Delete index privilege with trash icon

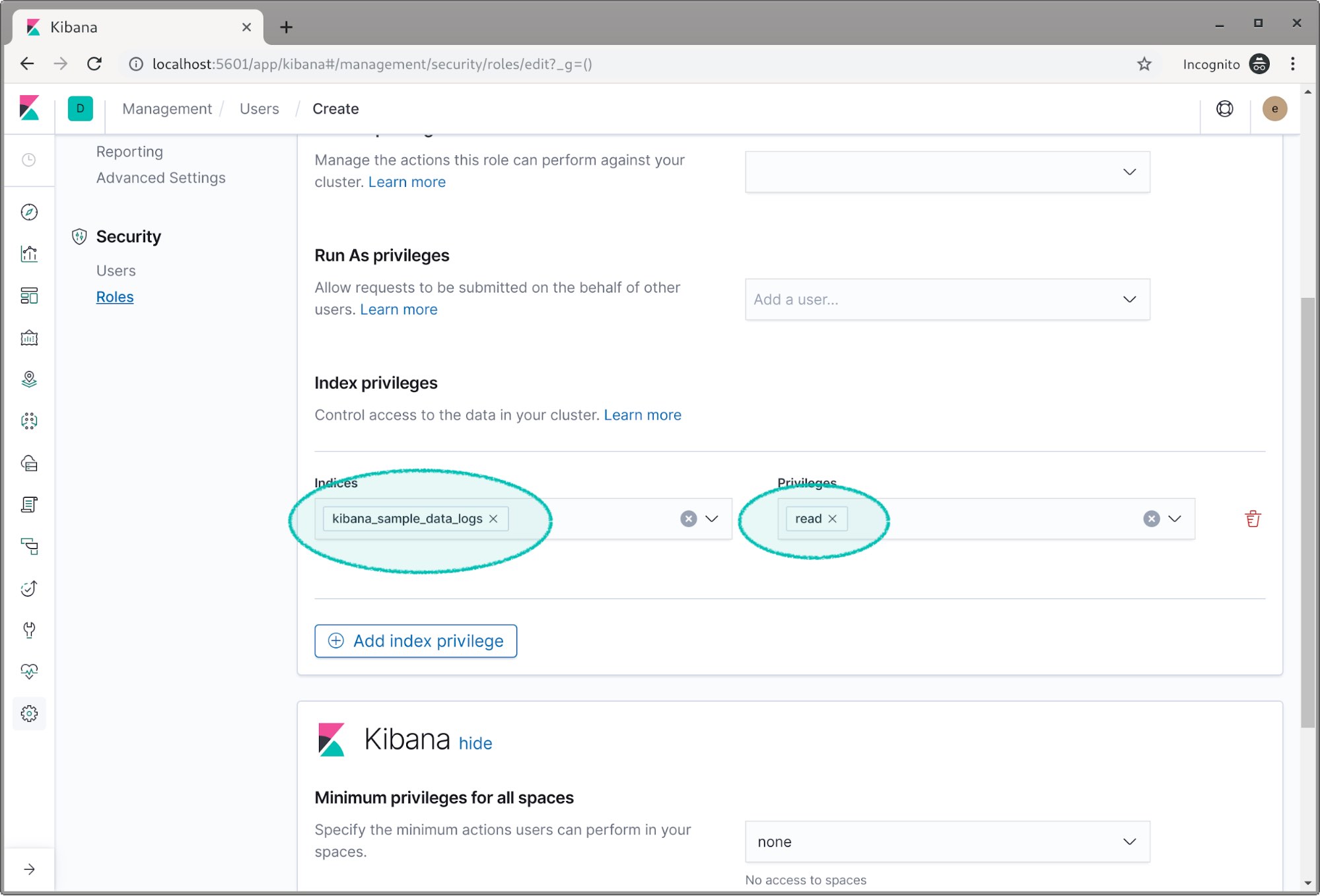click(1252, 519)
